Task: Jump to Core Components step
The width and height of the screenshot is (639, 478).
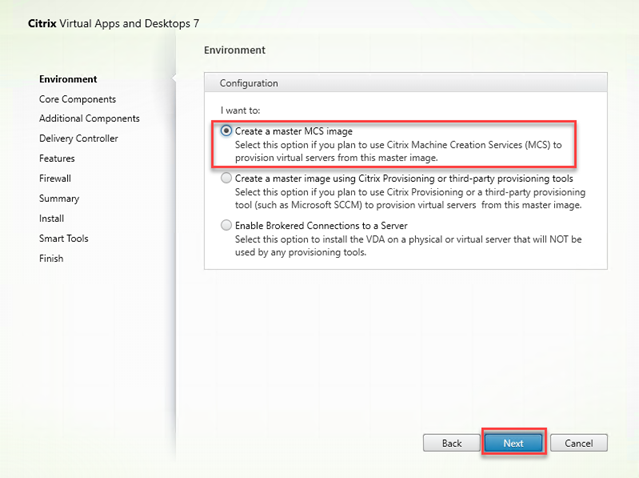Action: (77, 99)
